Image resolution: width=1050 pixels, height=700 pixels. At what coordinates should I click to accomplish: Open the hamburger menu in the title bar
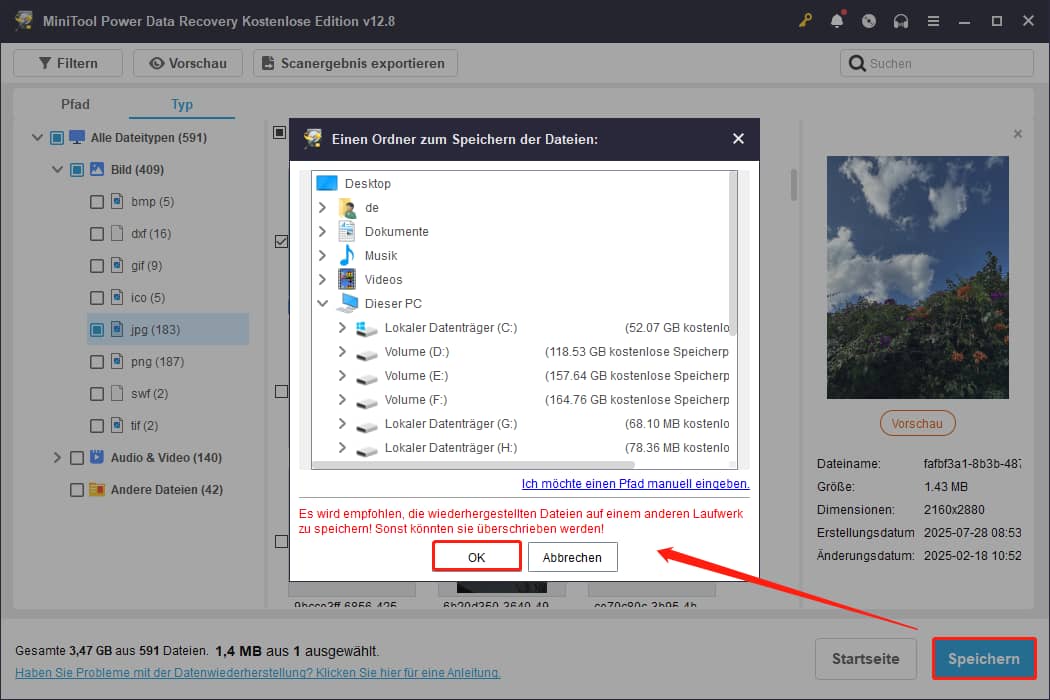[933, 20]
